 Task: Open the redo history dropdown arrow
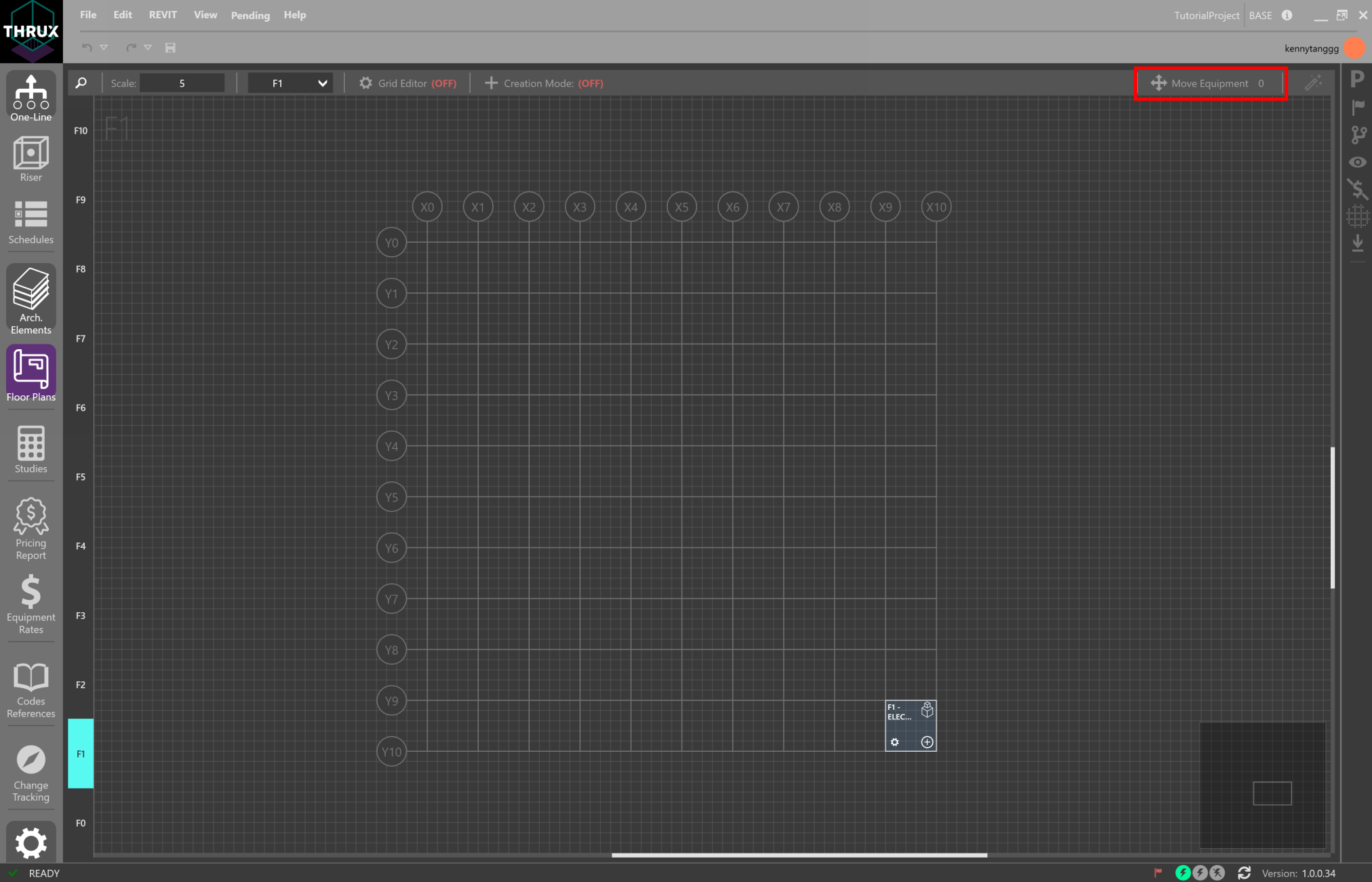(x=149, y=47)
